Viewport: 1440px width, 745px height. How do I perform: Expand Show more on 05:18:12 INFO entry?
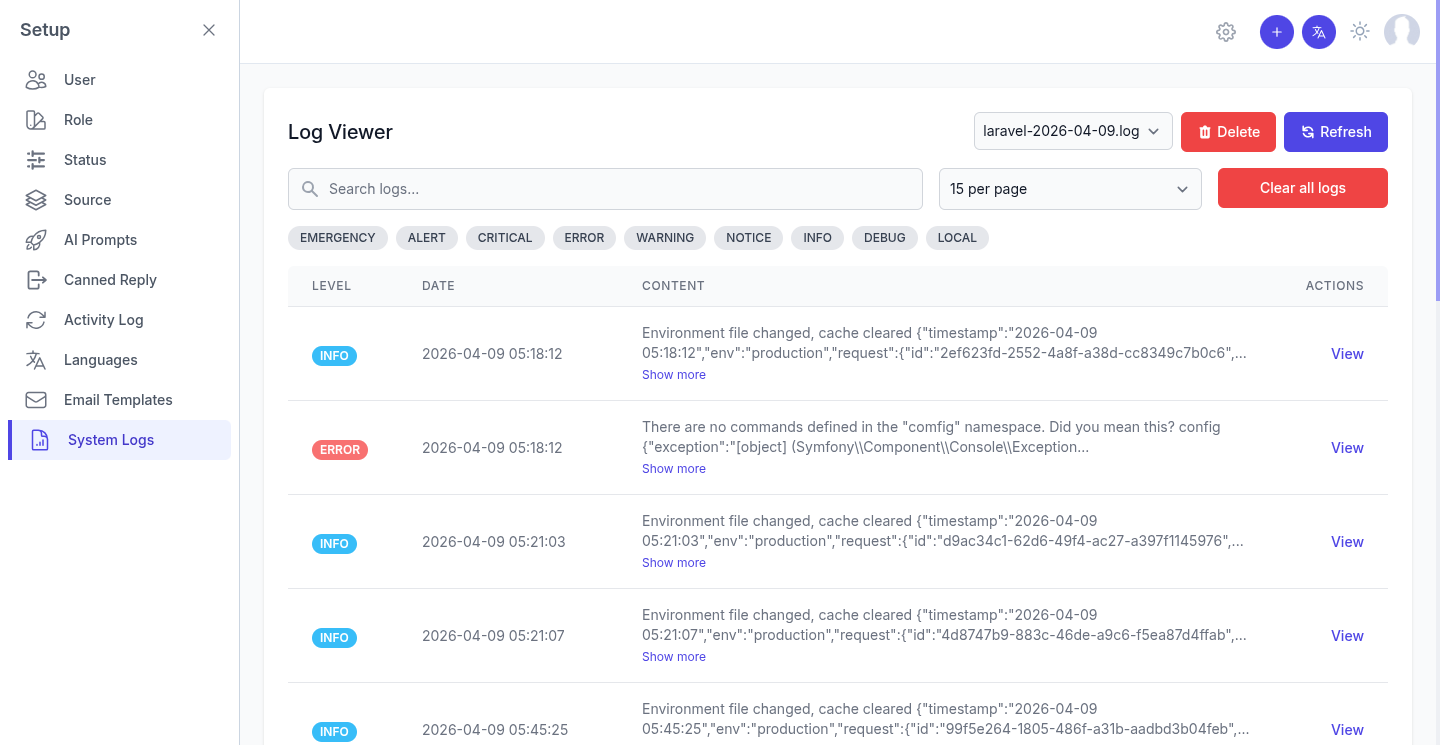[x=674, y=375]
